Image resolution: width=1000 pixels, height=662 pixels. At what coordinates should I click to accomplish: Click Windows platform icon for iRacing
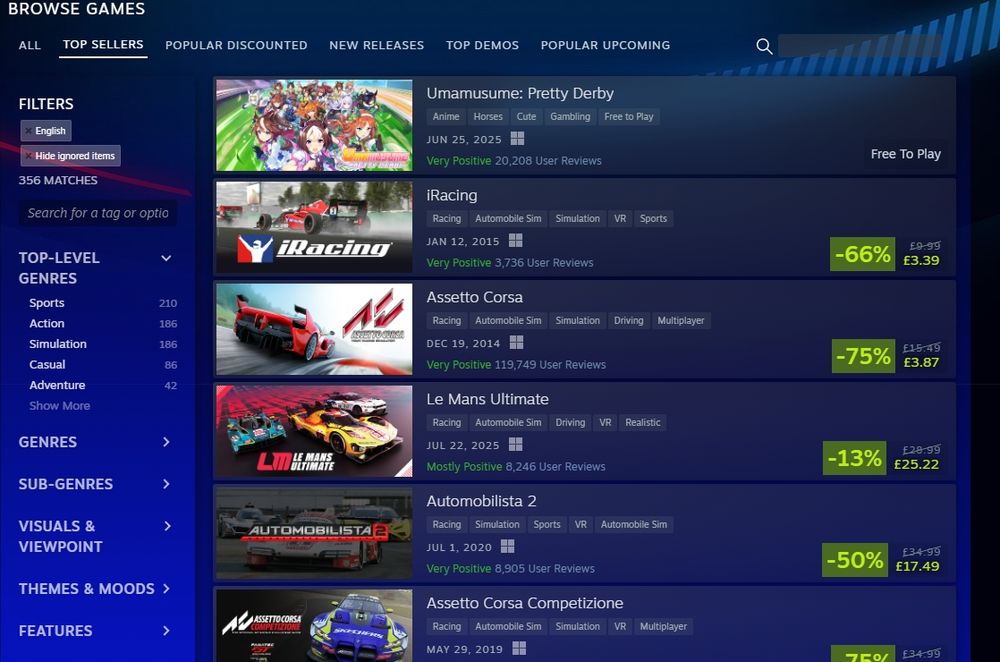(x=516, y=240)
